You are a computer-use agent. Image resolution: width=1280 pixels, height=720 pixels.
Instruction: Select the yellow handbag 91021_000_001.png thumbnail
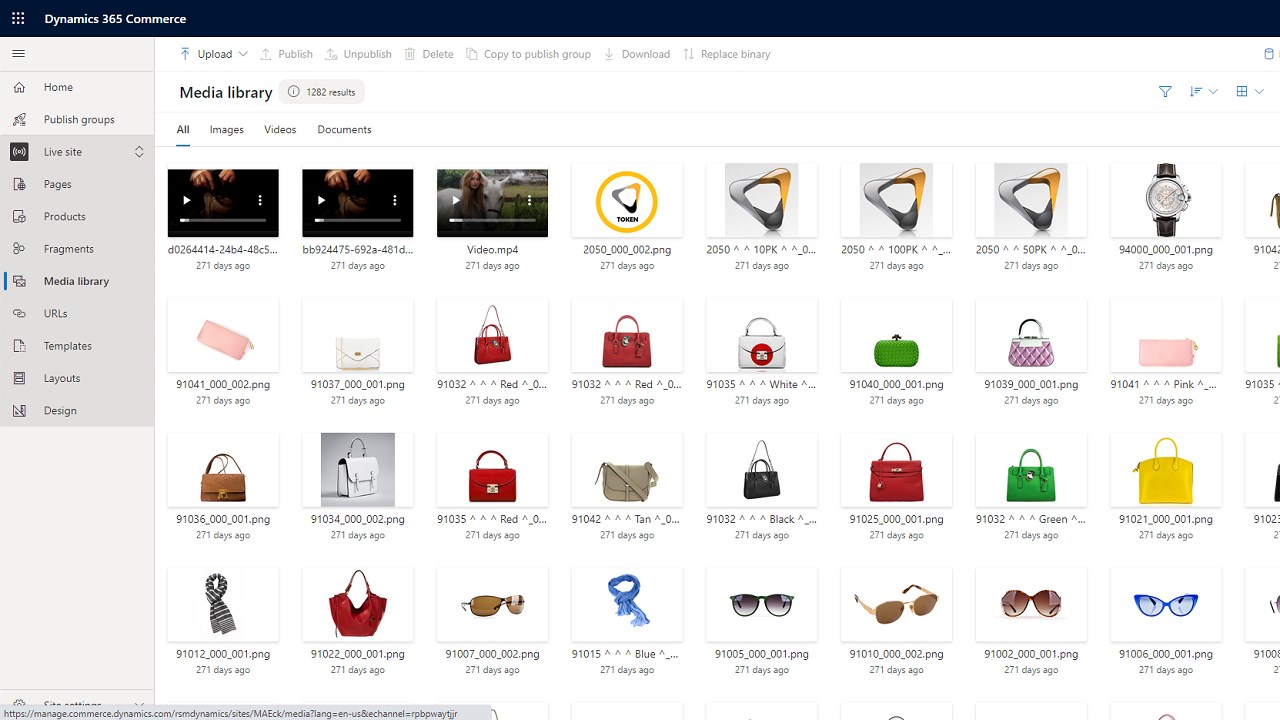(x=1166, y=470)
